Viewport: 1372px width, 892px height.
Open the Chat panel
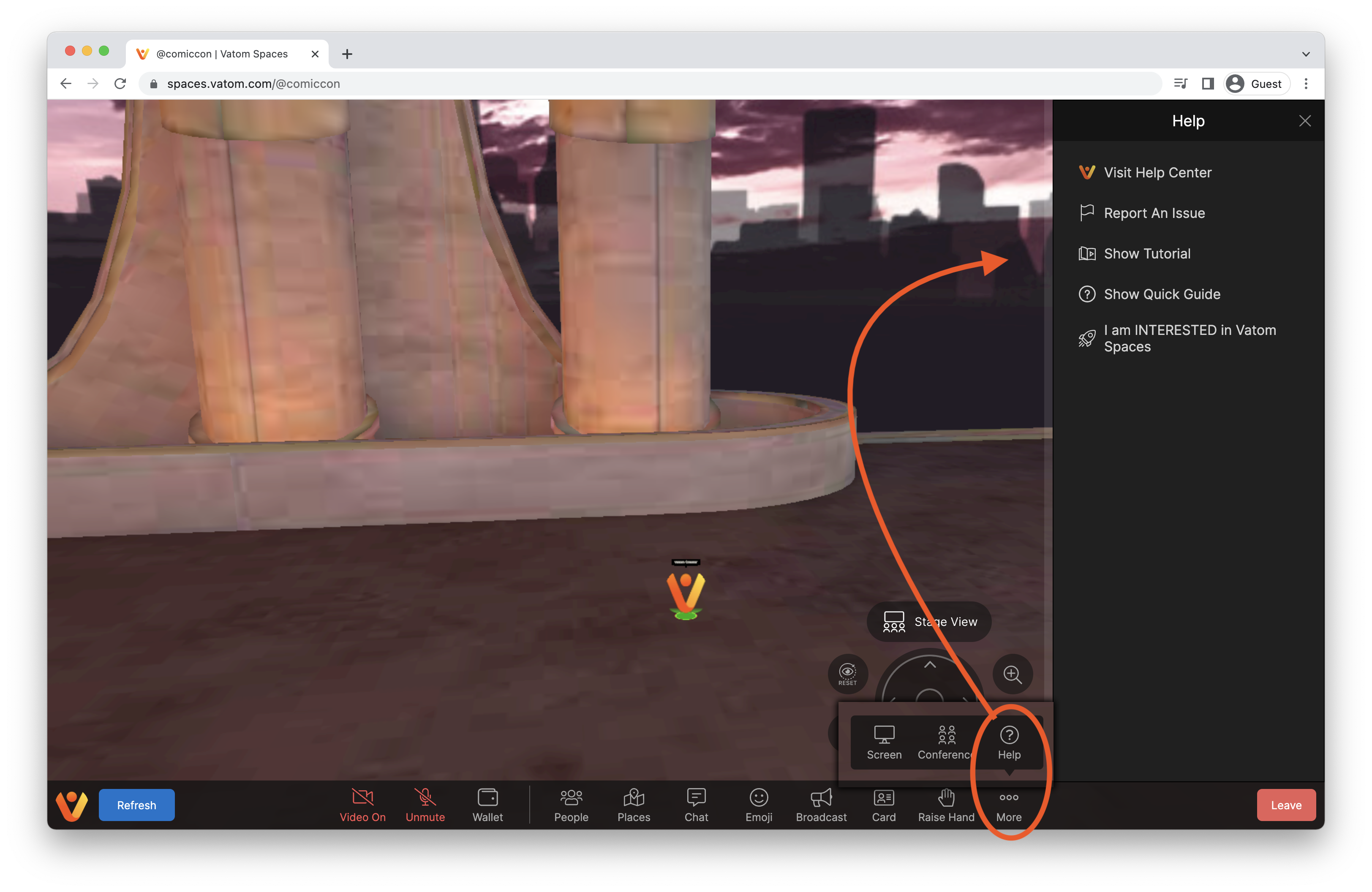point(696,805)
